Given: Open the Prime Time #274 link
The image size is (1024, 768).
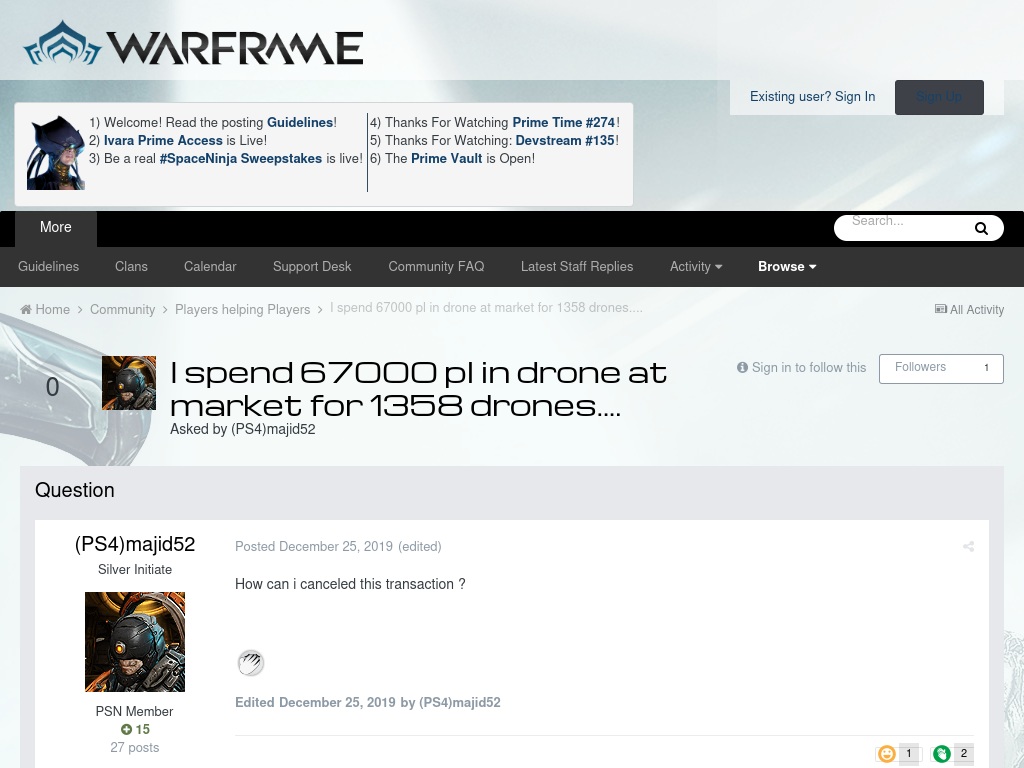Looking at the screenshot, I should tap(564, 122).
